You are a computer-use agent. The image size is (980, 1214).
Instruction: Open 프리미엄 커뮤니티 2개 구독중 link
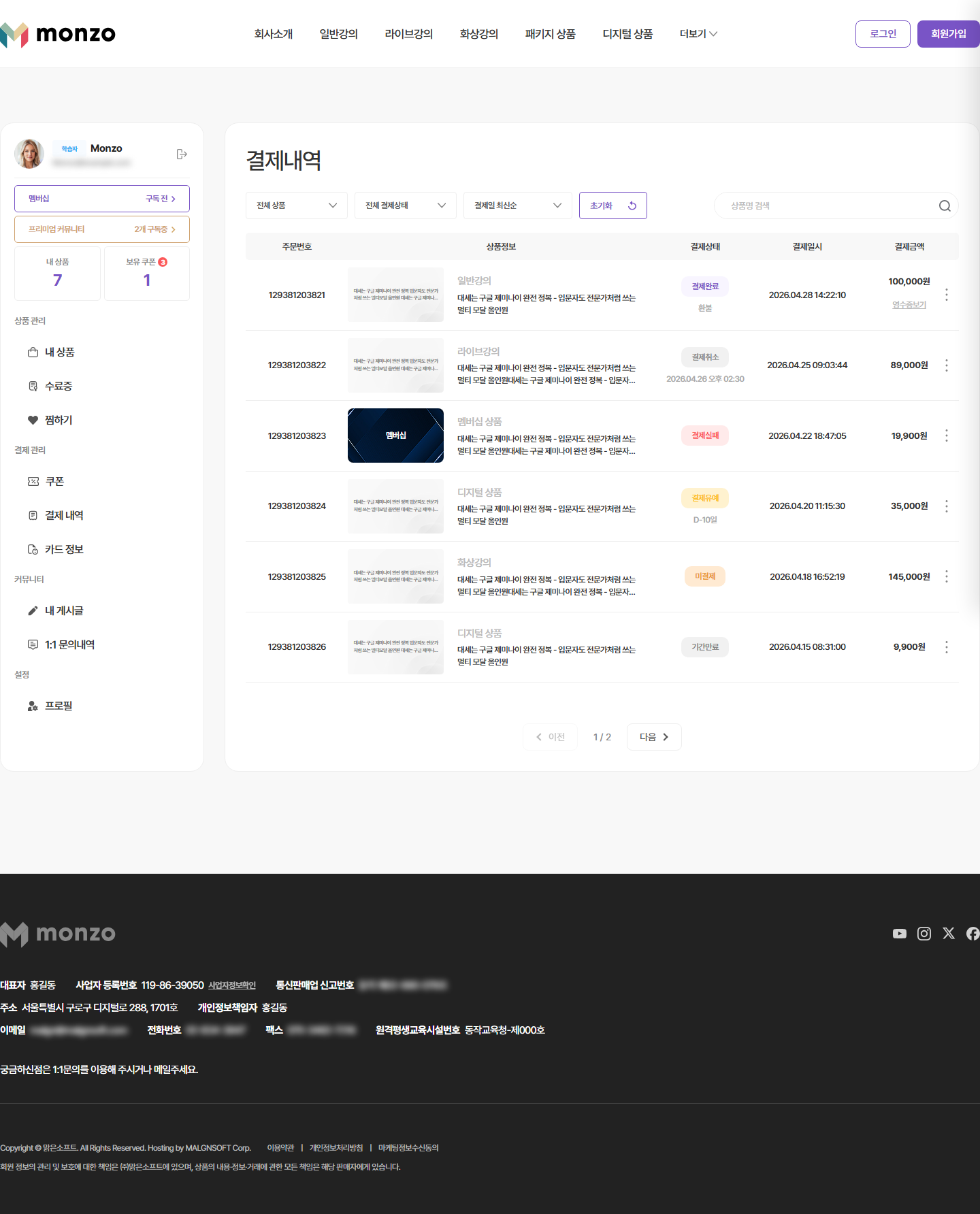pos(102,229)
